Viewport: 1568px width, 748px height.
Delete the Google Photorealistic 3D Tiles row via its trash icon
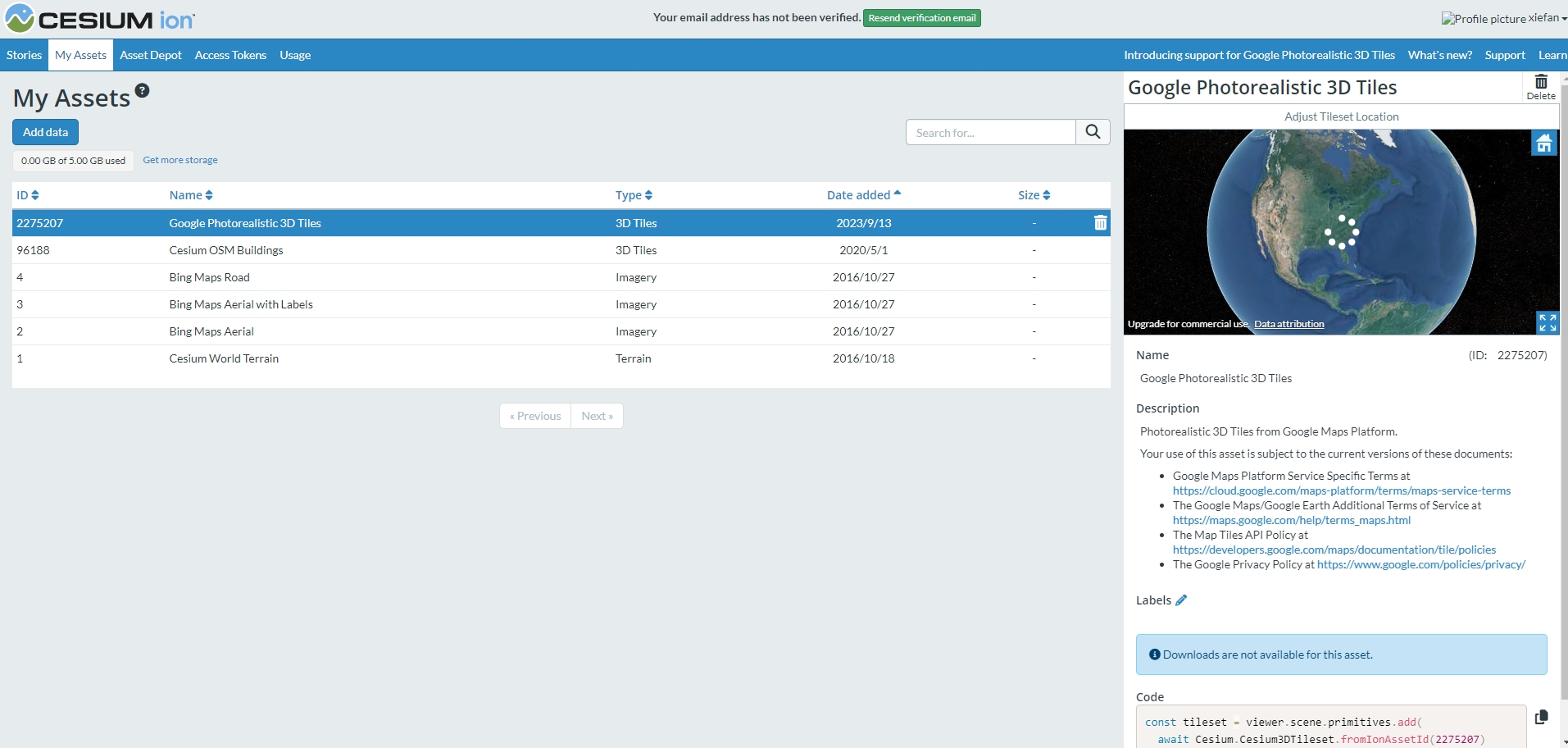(1100, 222)
